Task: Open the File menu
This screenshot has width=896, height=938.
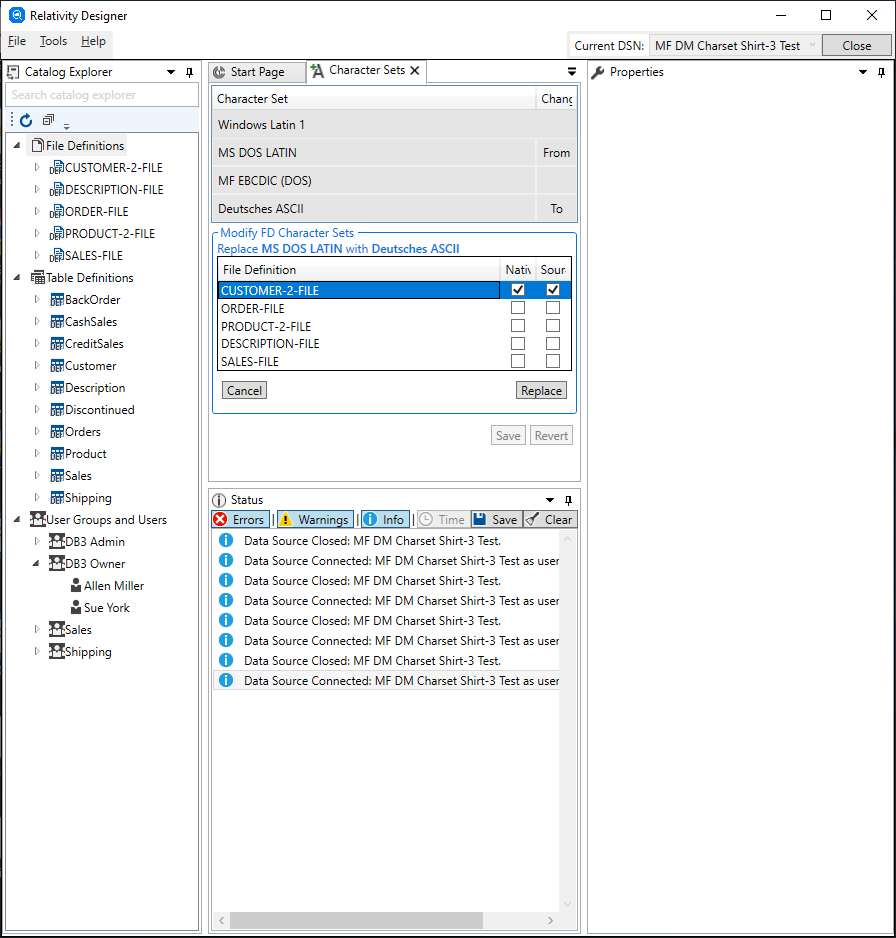Action: (x=17, y=41)
